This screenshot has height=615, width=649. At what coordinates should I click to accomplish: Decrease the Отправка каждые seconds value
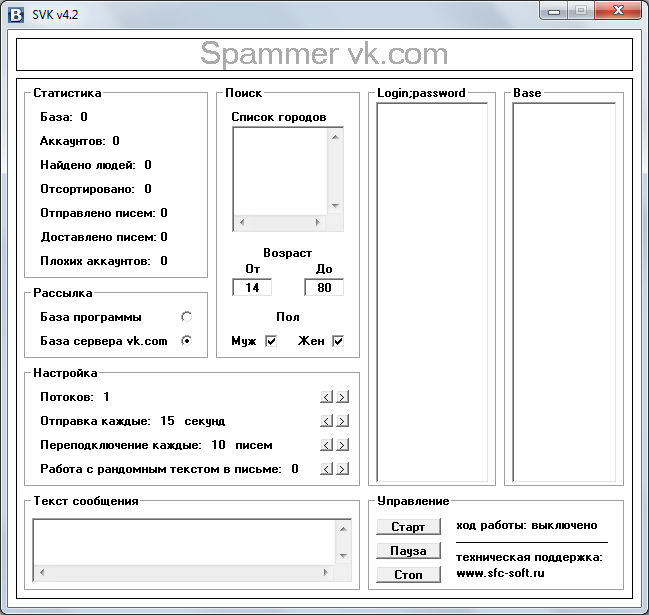click(x=326, y=421)
